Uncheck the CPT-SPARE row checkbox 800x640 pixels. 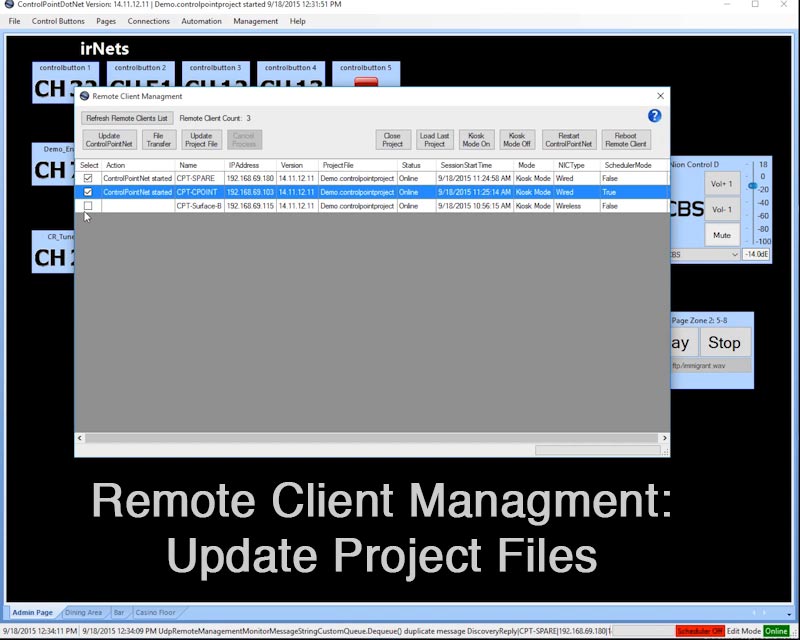(x=88, y=178)
